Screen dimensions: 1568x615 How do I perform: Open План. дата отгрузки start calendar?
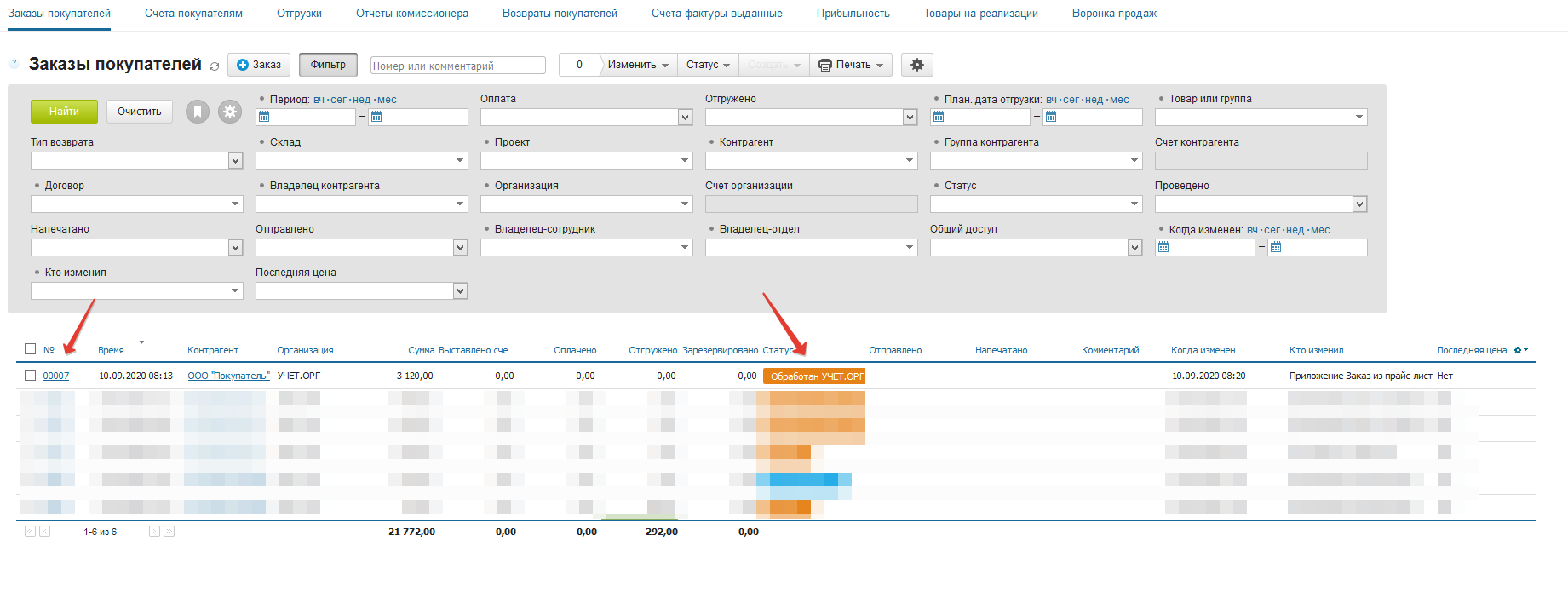click(939, 117)
